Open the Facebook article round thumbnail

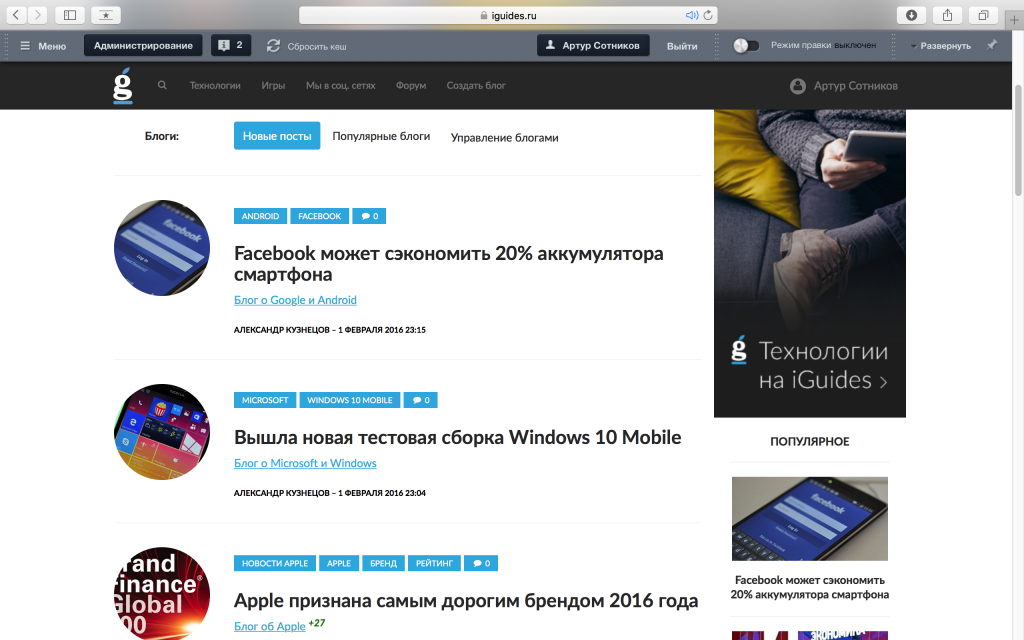click(x=162, y=248)
